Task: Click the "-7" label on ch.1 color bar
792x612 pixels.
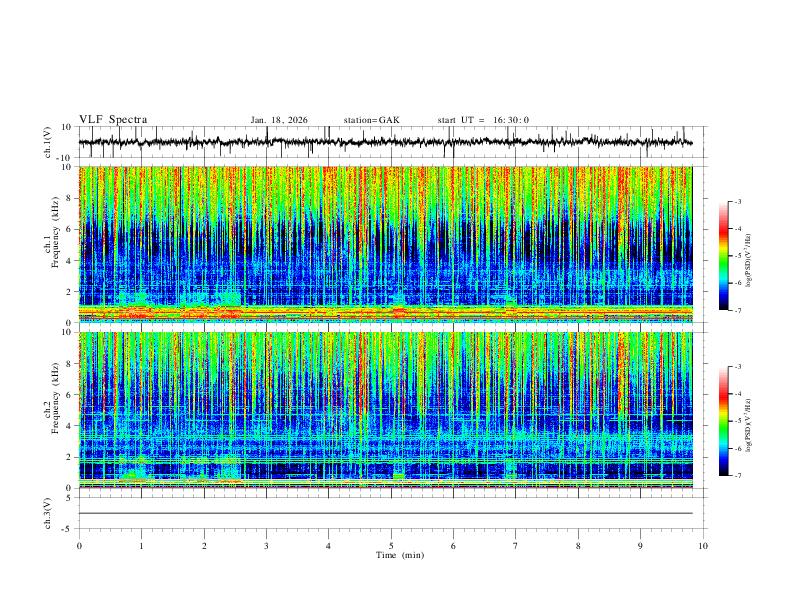Action: (x=737, y=311)
